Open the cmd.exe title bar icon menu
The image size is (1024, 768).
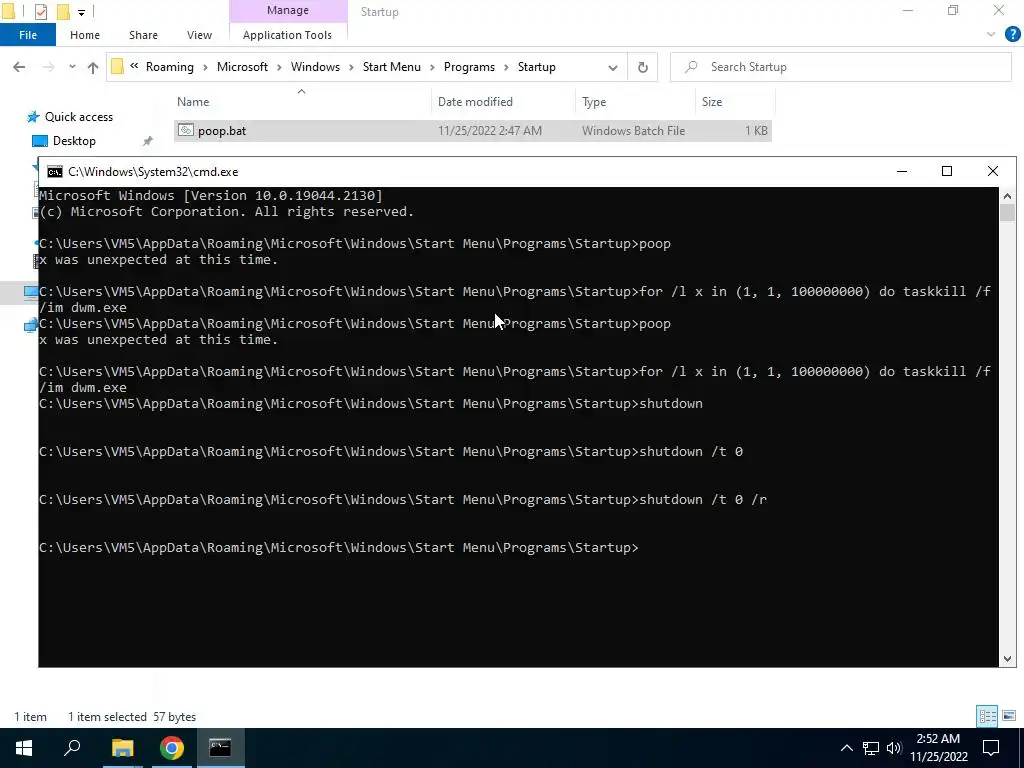coord(55,172)
